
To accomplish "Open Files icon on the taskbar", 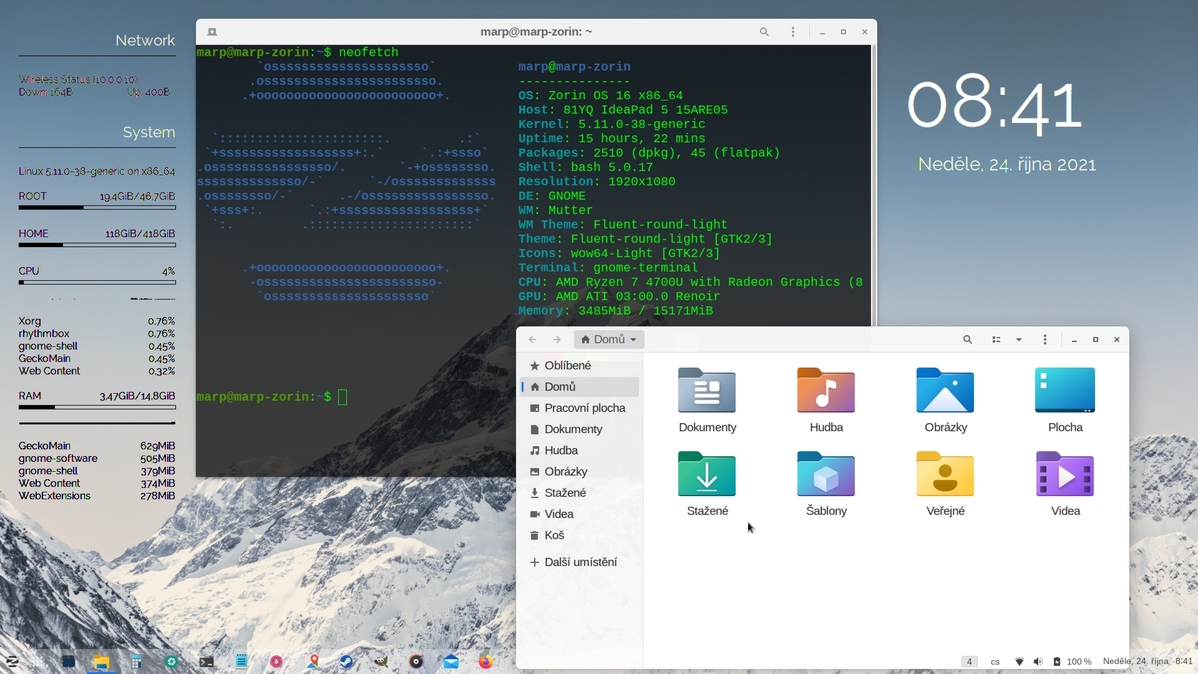I will 102,662.
